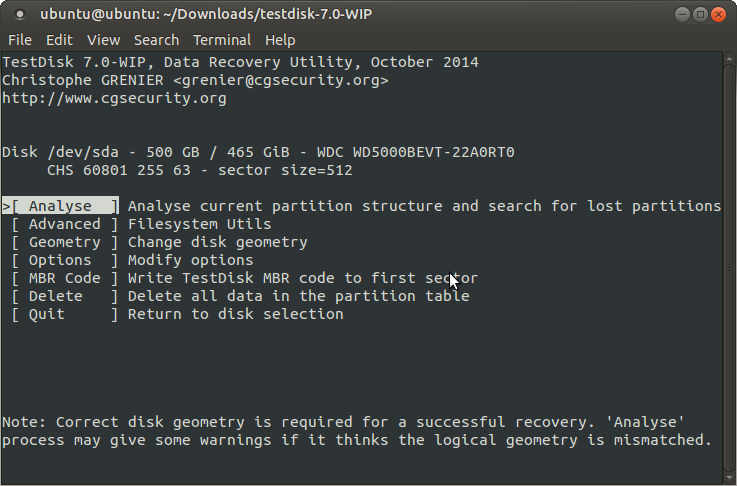This screenshot has height=486, width=737.
Task: Close the TestDisk terminal window
Action: click(718, 15)
